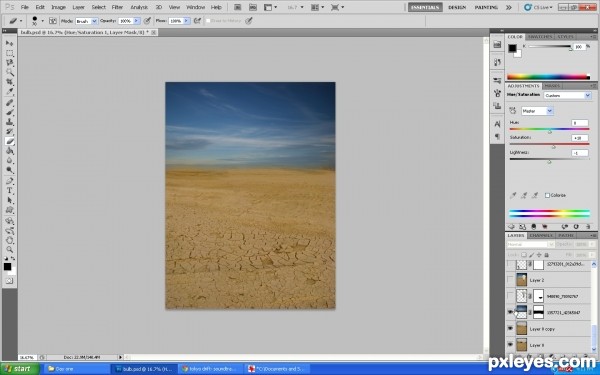Enable the Colorize checkbox
The height and width of the screenshot is (375, 600).
pyautogui.click(x=547, y=195)
